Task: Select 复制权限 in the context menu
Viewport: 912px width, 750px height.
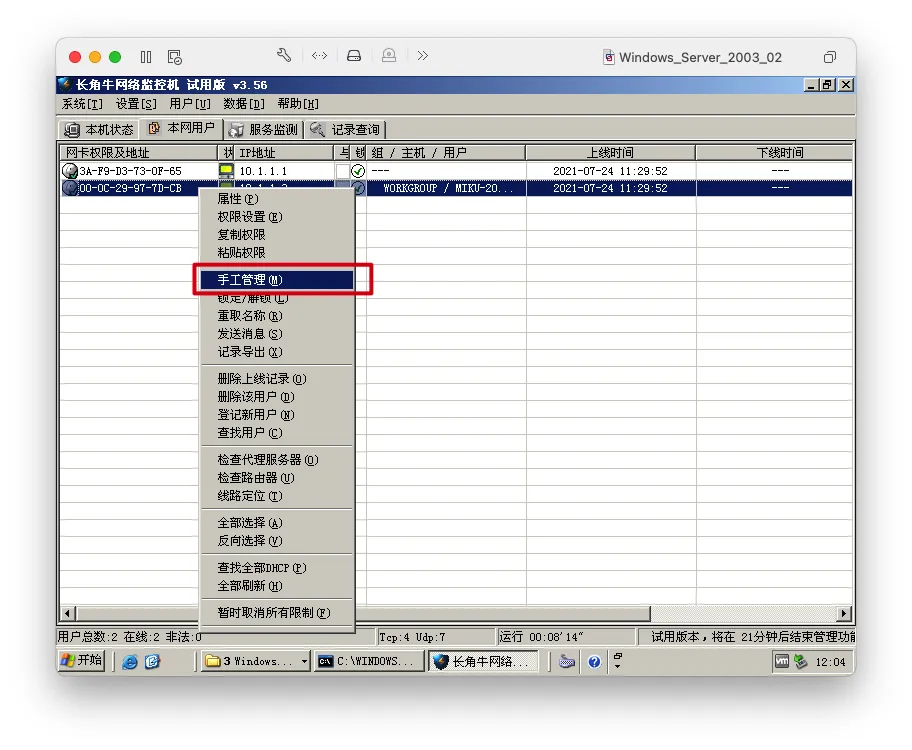Action: [x=277, y=235]
